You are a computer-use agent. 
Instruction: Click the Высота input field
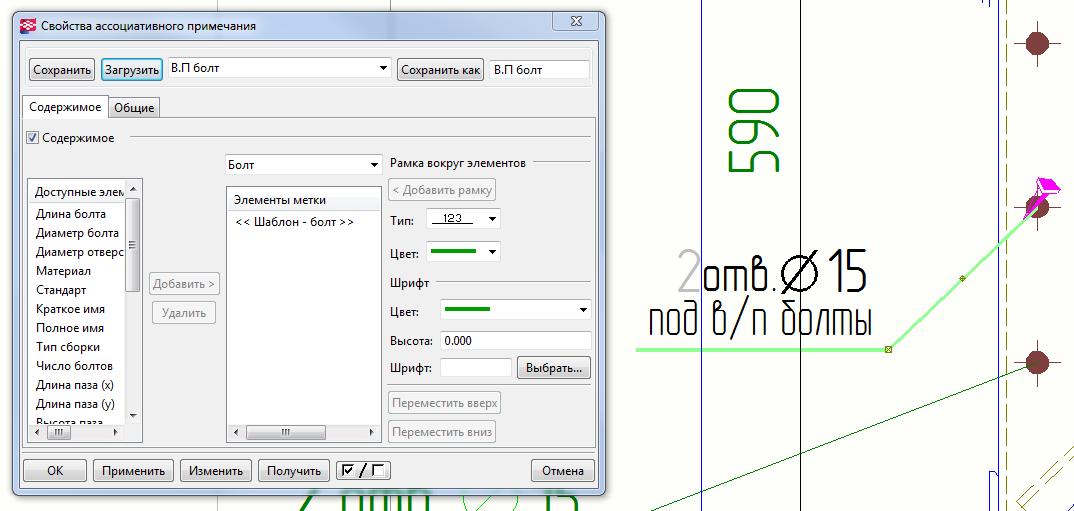pos(516,340)
